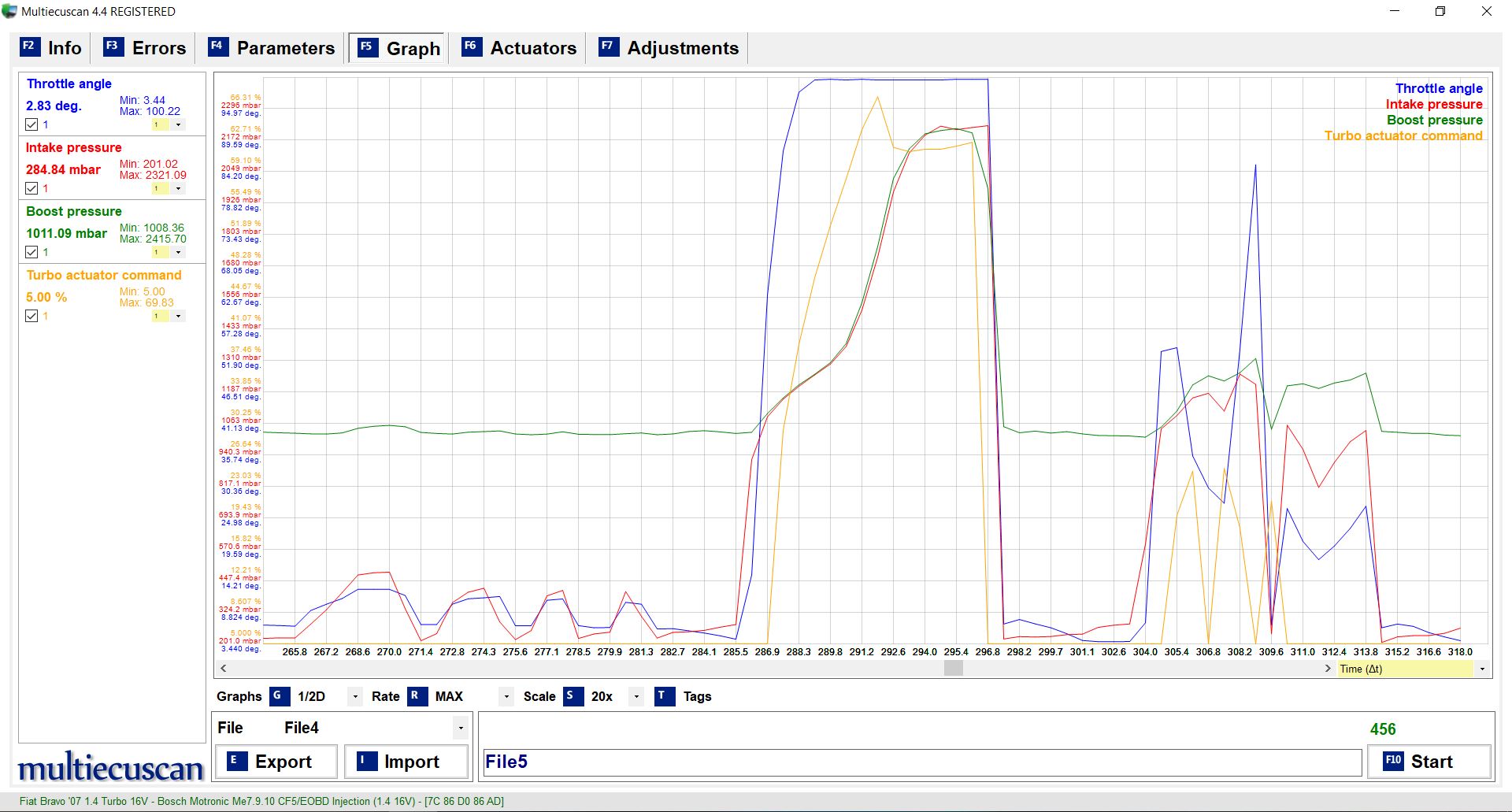This screenshot has height=812, width=1512.
Task: Uncheck the Throttle angle checkbox
Action: pyautogui.click(x=31, y=124)
